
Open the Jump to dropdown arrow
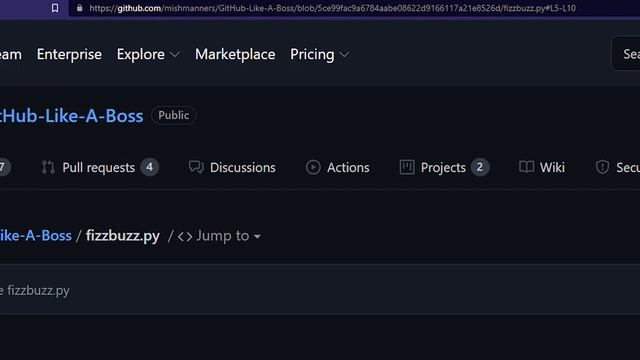pos(257,236)
